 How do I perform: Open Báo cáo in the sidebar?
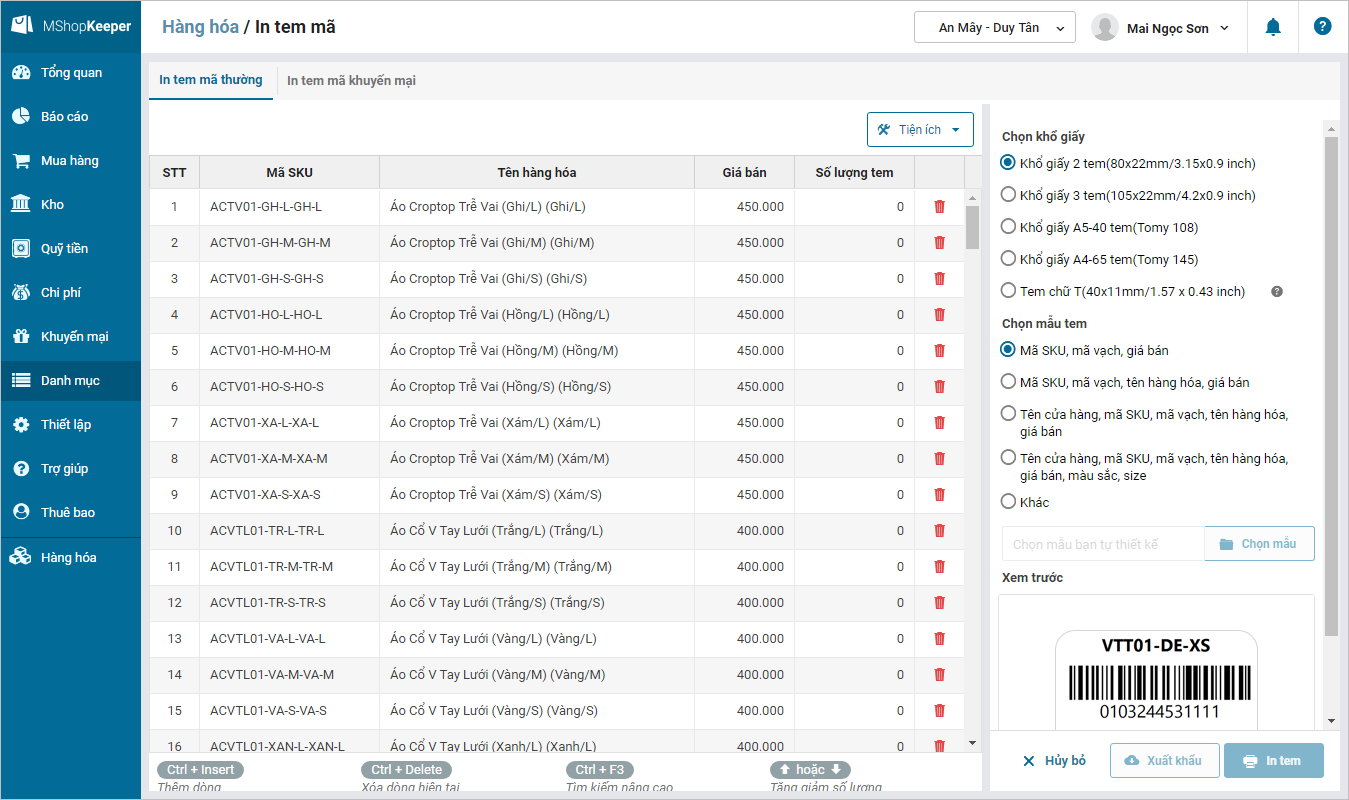tap(64, 117)
